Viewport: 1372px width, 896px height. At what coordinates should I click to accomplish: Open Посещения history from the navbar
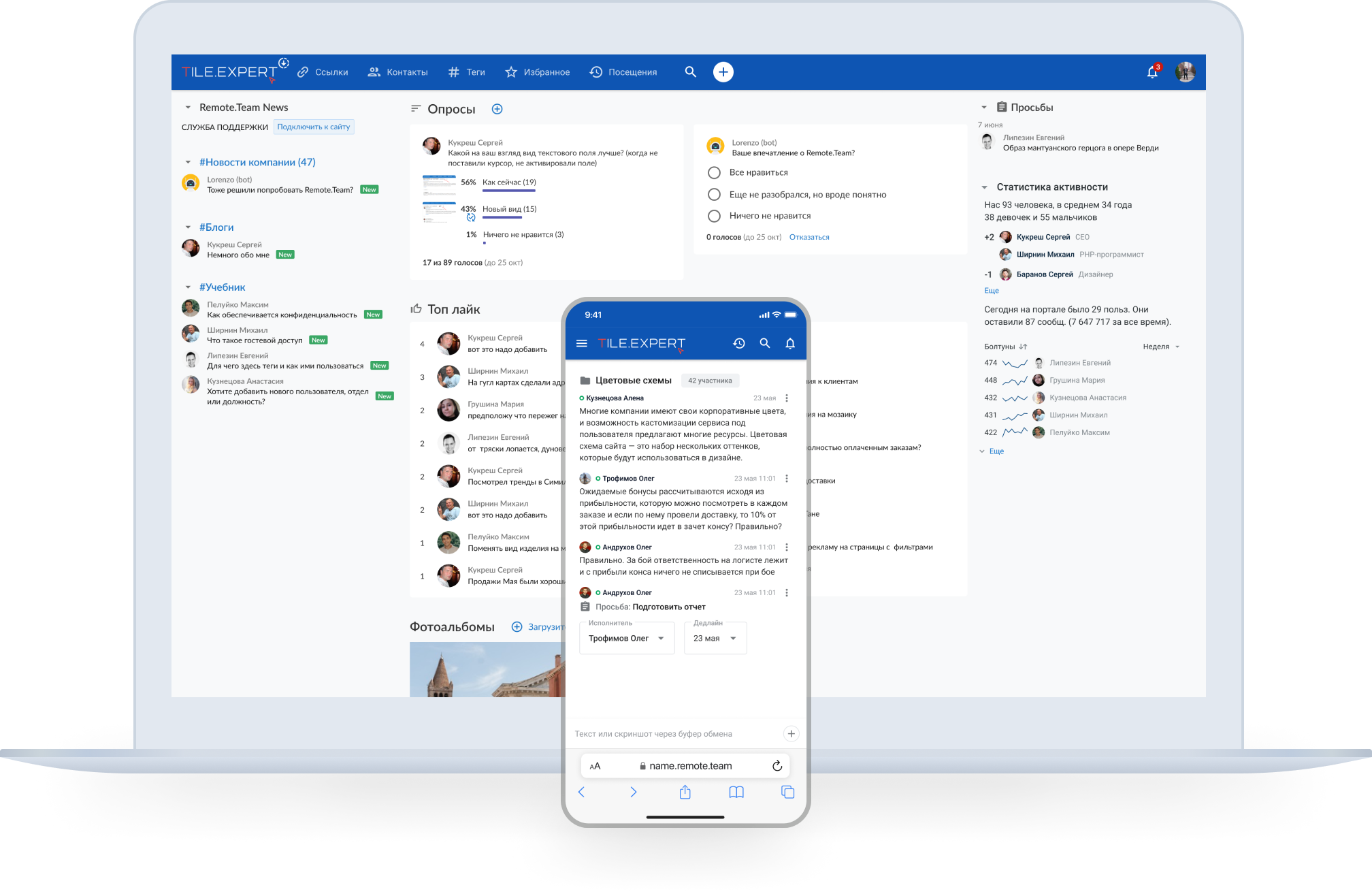[x=623, y=71]
